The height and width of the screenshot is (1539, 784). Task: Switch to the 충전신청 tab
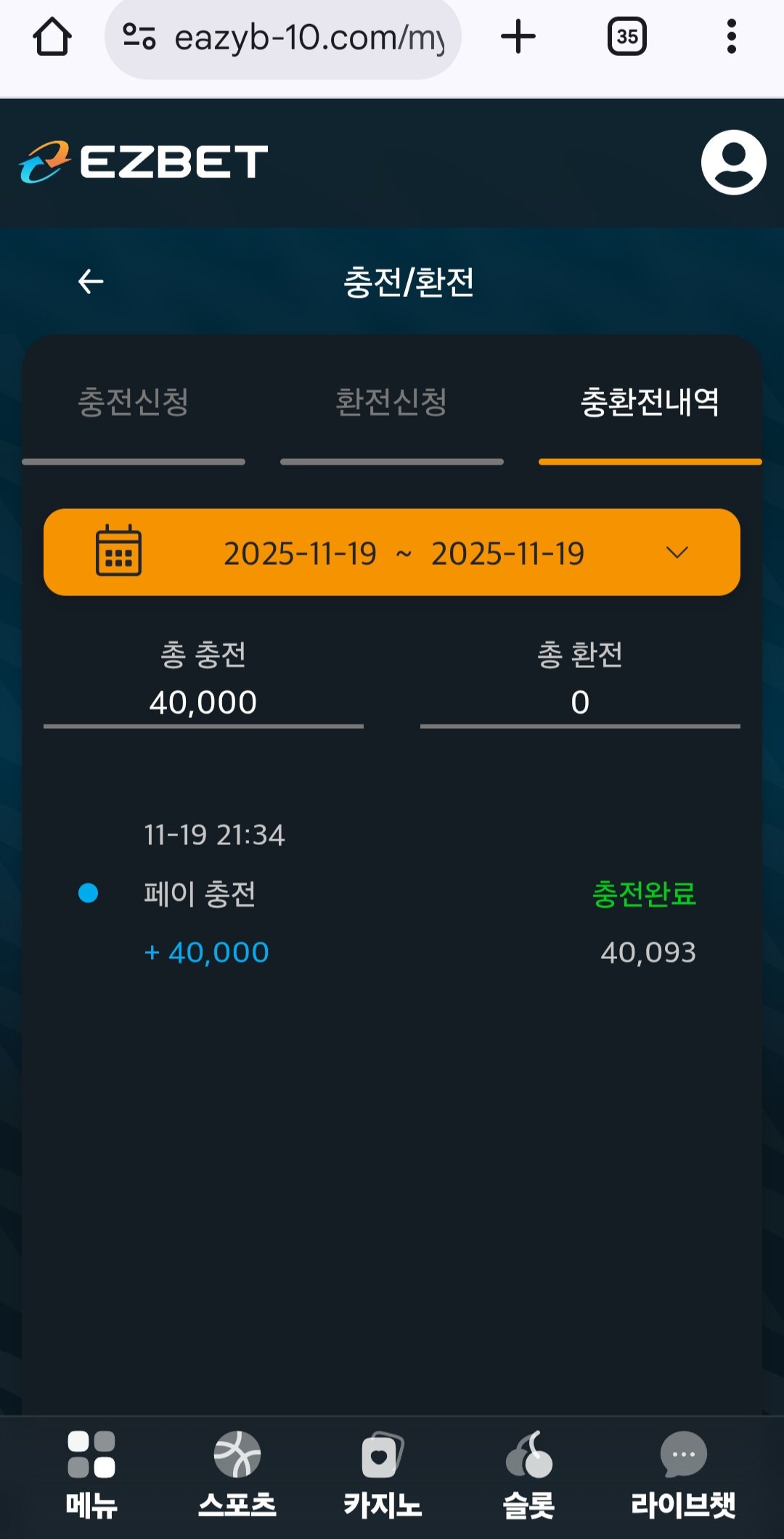click(x=134, y=403)
